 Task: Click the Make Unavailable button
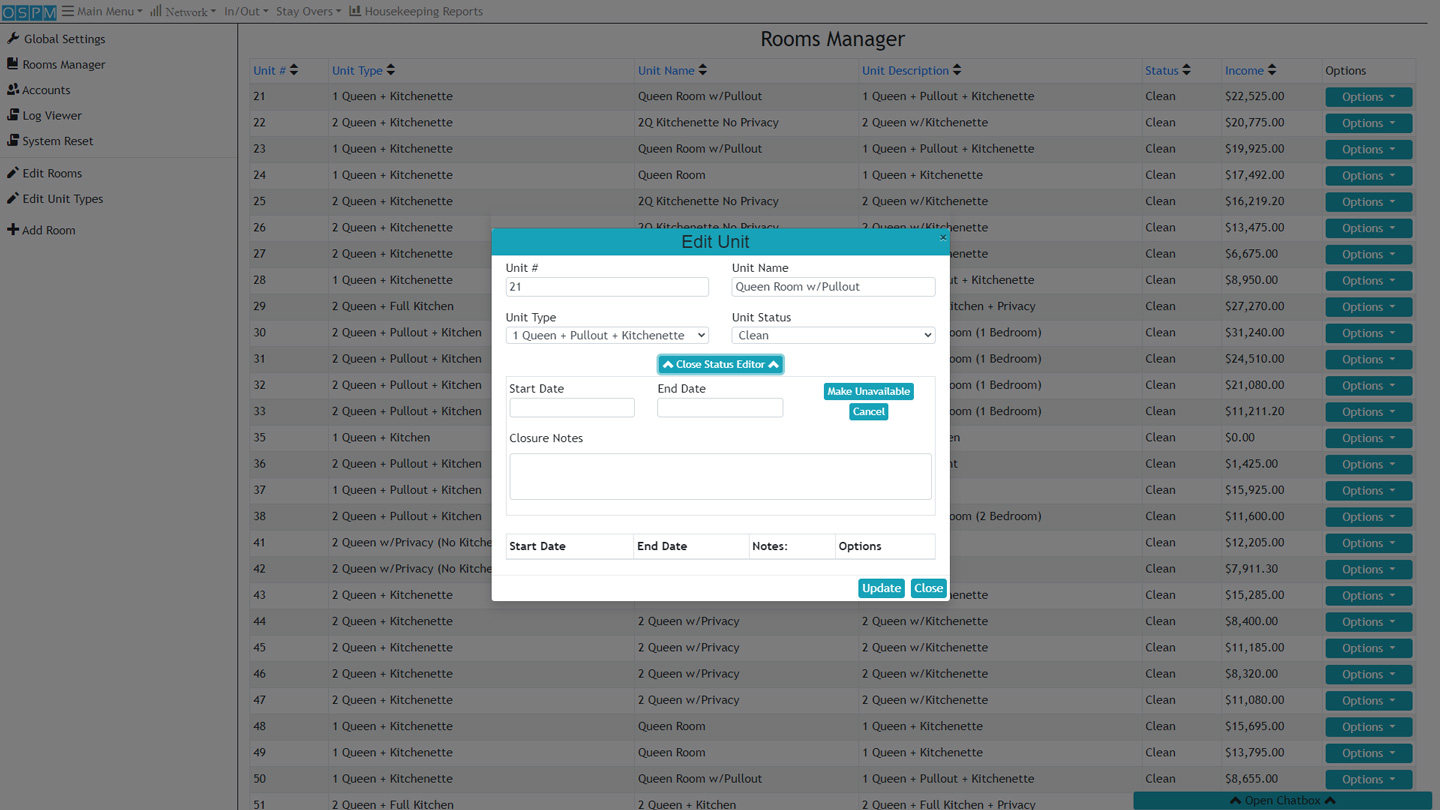[868, 391]
